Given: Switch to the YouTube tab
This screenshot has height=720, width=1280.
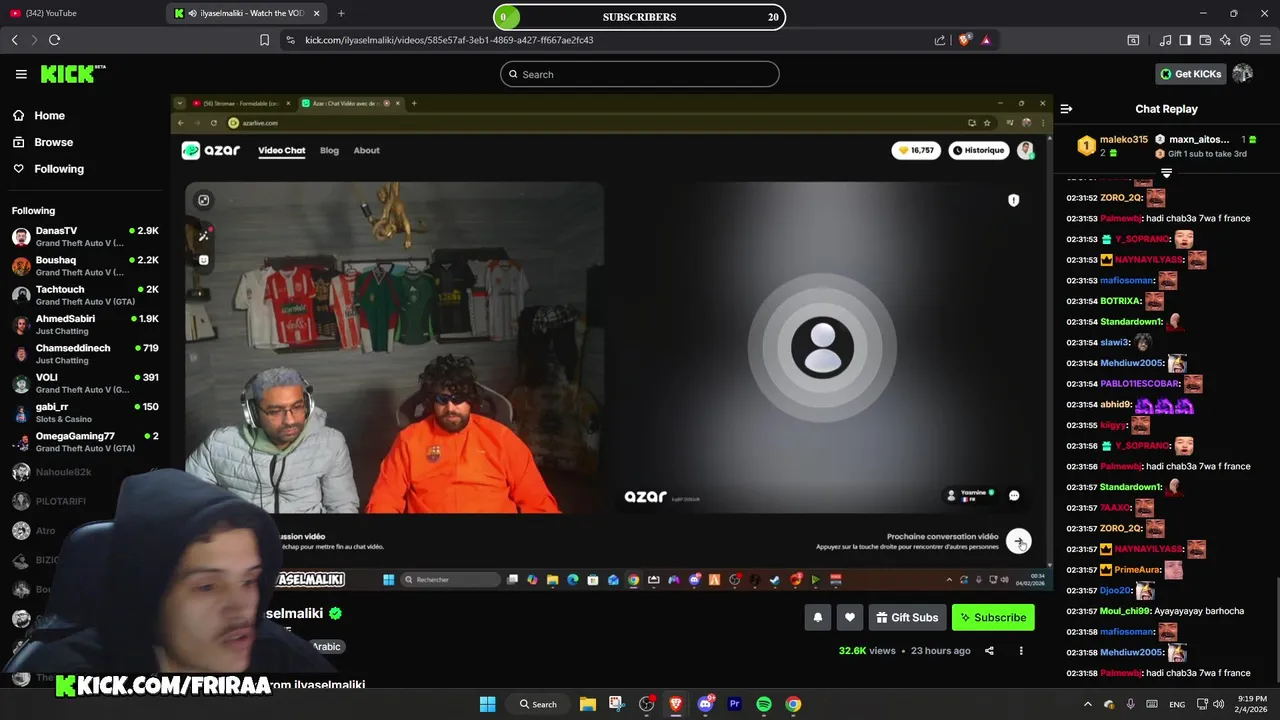Looking at the screenshot, I should 80,13.
